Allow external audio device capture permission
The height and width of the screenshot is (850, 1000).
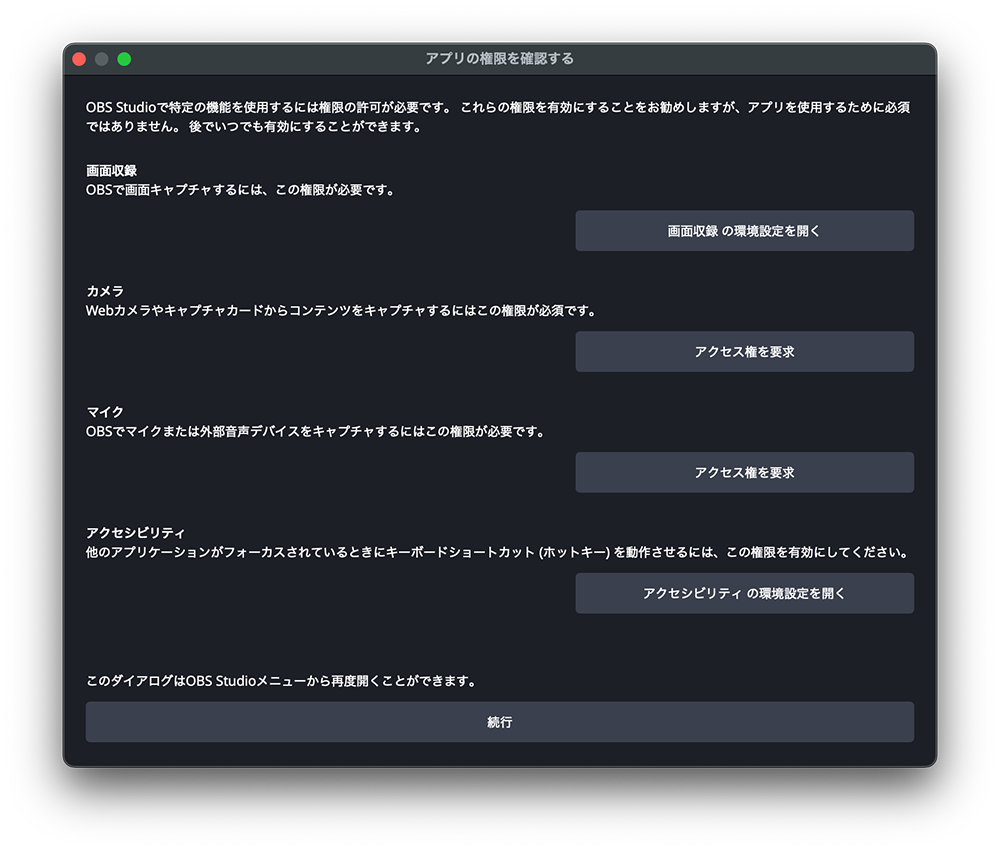(744, 472)
